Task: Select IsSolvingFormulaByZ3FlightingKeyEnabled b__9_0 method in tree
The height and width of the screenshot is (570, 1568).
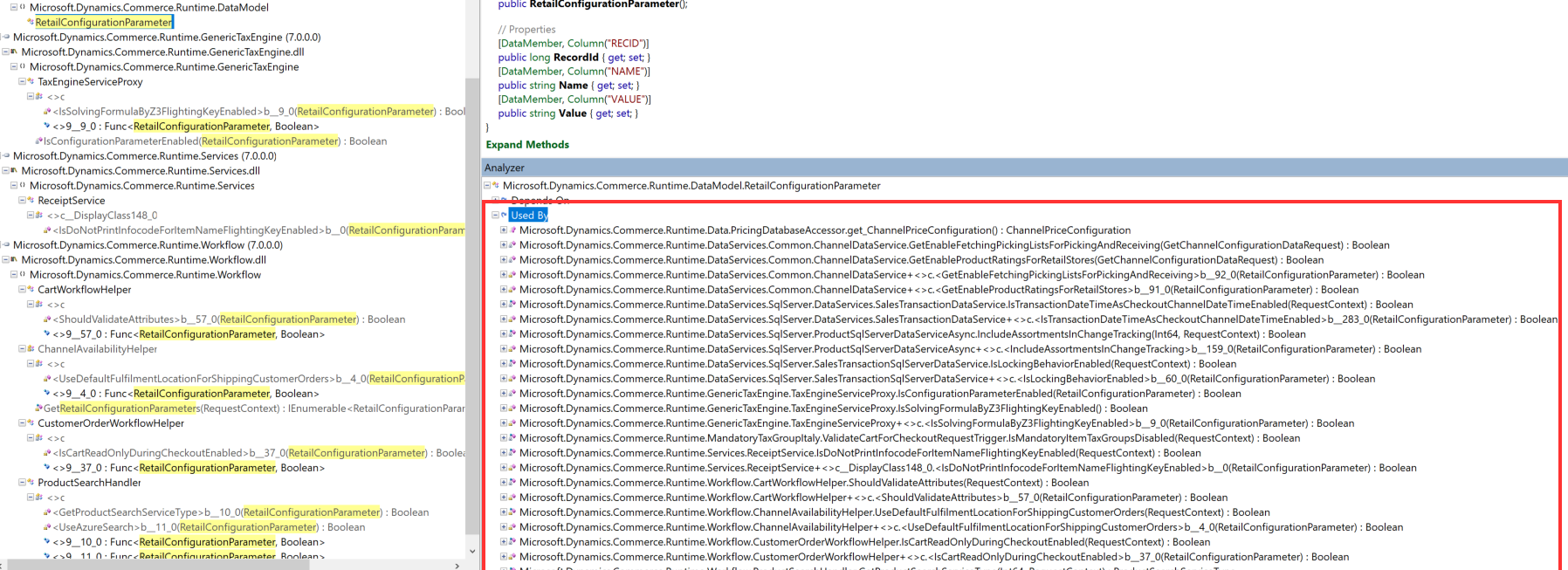Action: 258,111
